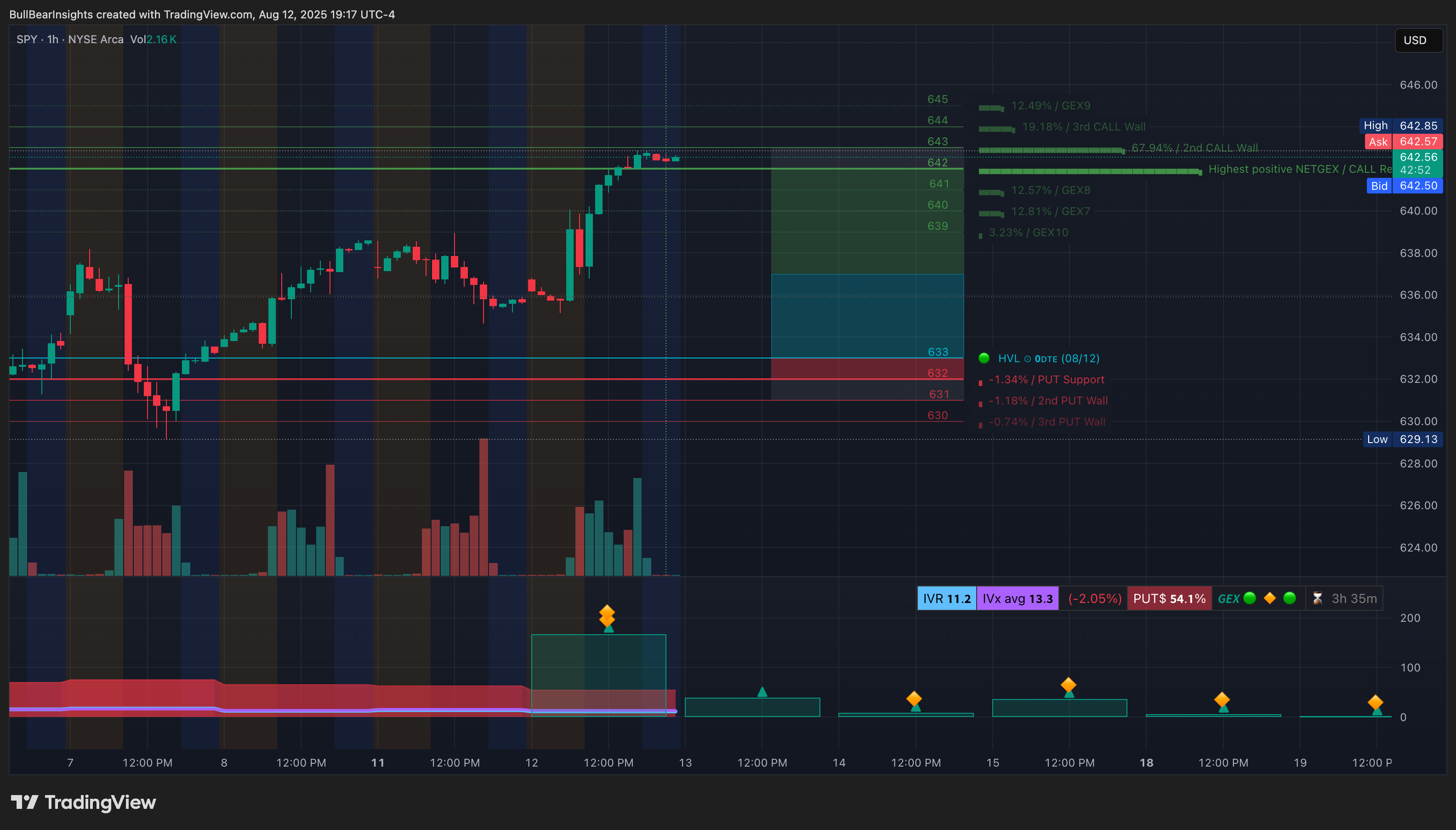Click the High 642.85 price label

[1401, 125]
